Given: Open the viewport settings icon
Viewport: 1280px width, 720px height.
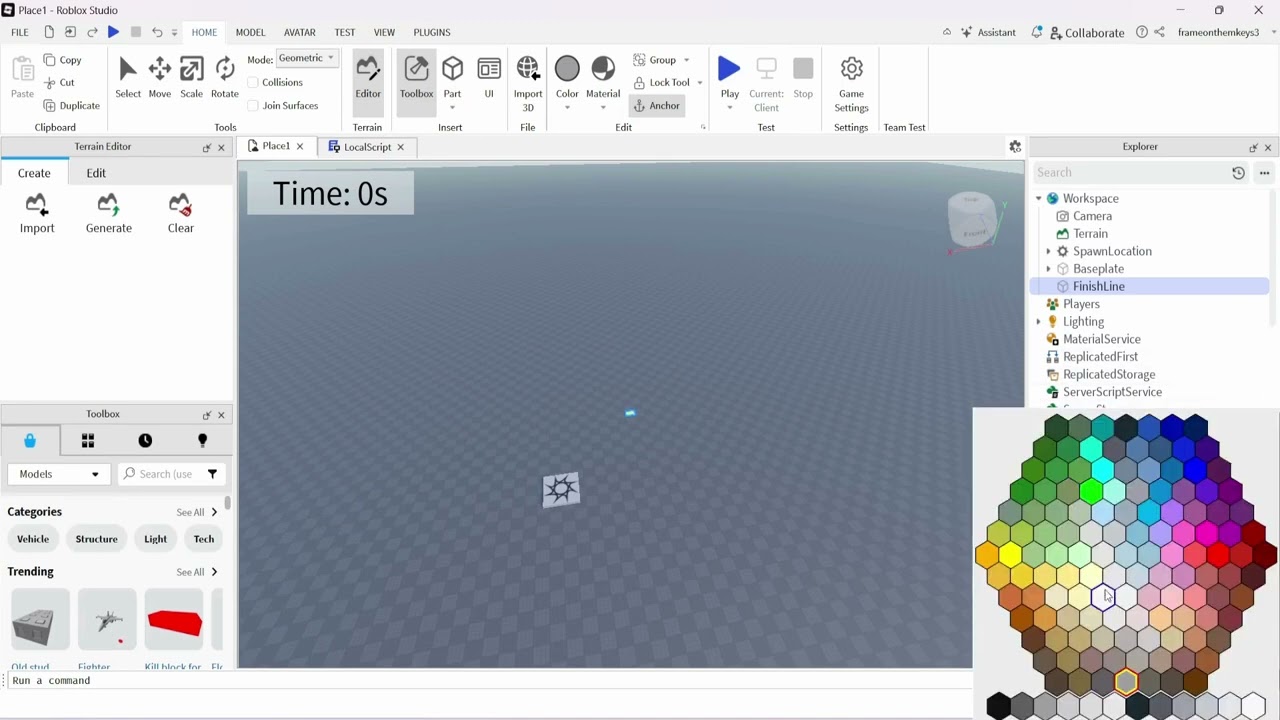Looking at the screenshot, I should click(x=1015, y=147).
